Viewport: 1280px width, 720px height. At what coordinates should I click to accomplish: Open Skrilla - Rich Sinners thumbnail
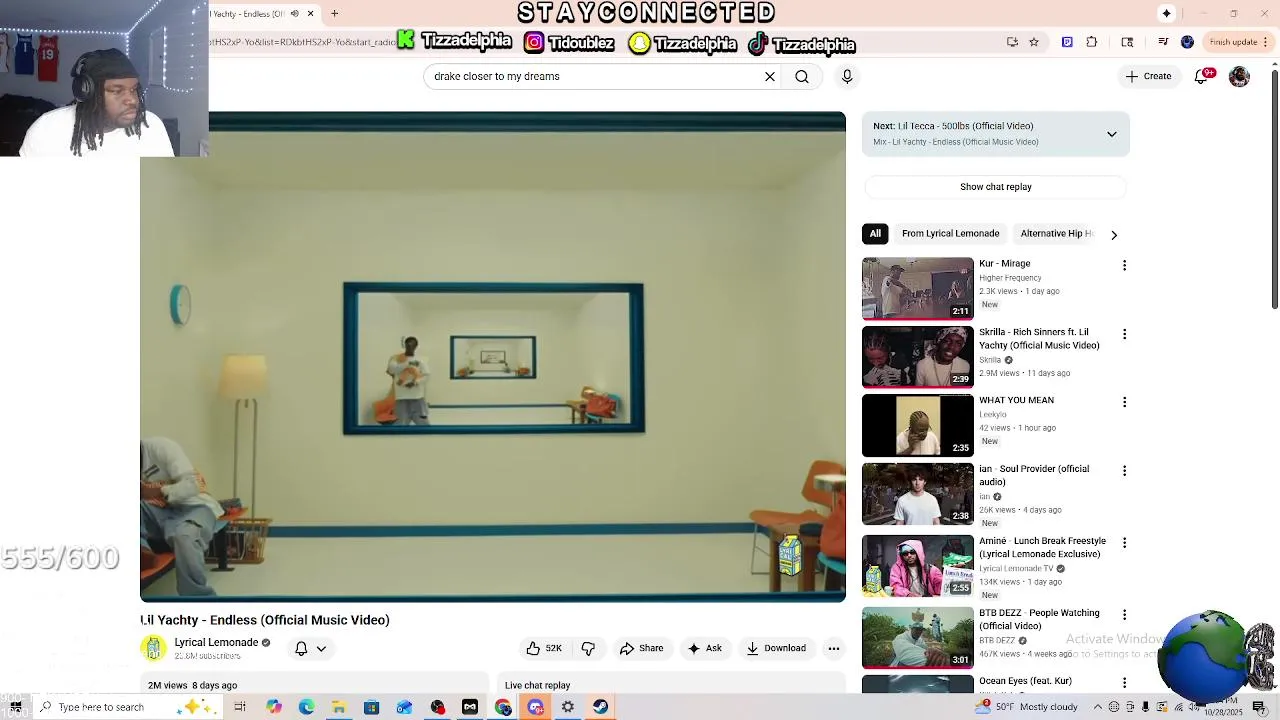coord(917,356)
